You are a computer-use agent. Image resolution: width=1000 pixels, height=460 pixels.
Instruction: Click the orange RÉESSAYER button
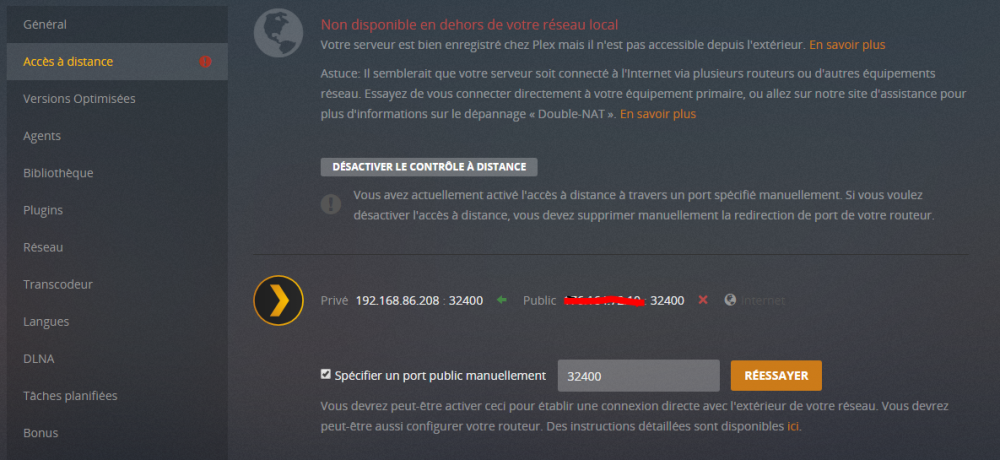coord(776,376)
